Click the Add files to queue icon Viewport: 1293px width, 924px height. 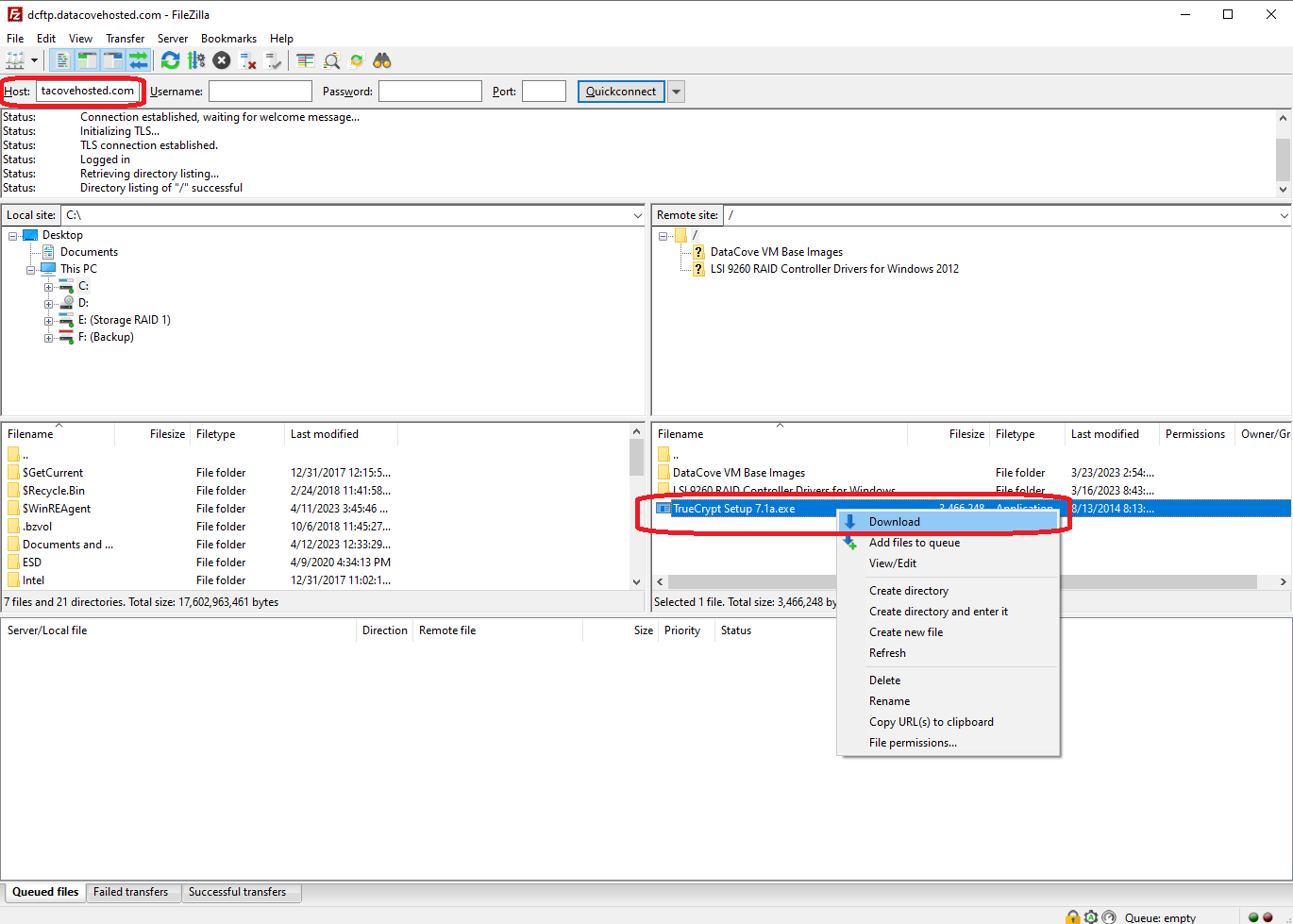(x=850, y=543)
